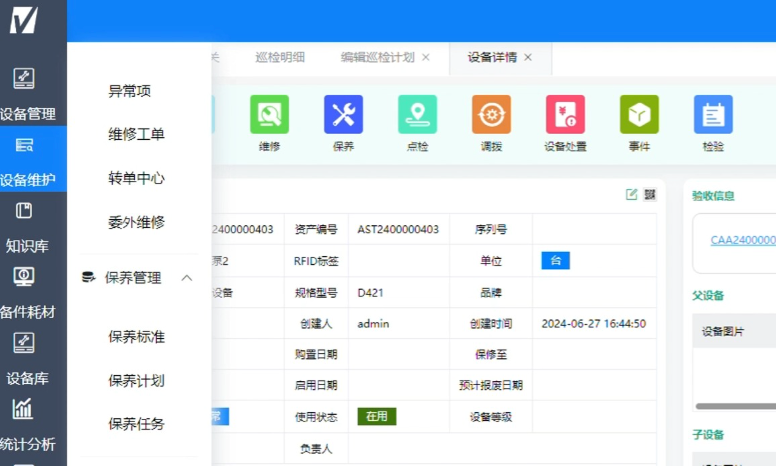Click the green 维修 repair icon
This screenshot has height=466, width=776.
pos(269,115)
